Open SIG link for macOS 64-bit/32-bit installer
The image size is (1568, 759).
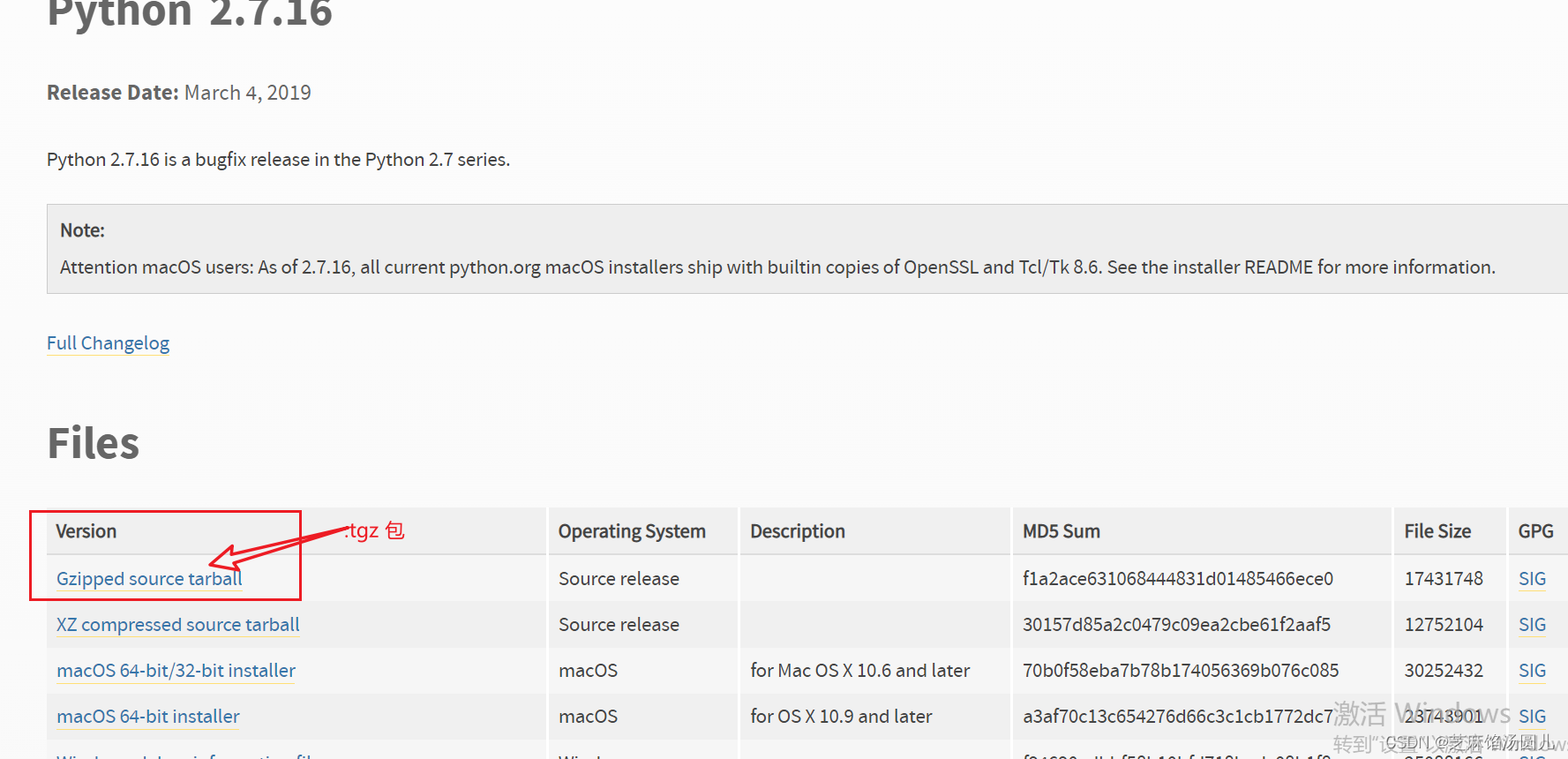coord(1532,671)
